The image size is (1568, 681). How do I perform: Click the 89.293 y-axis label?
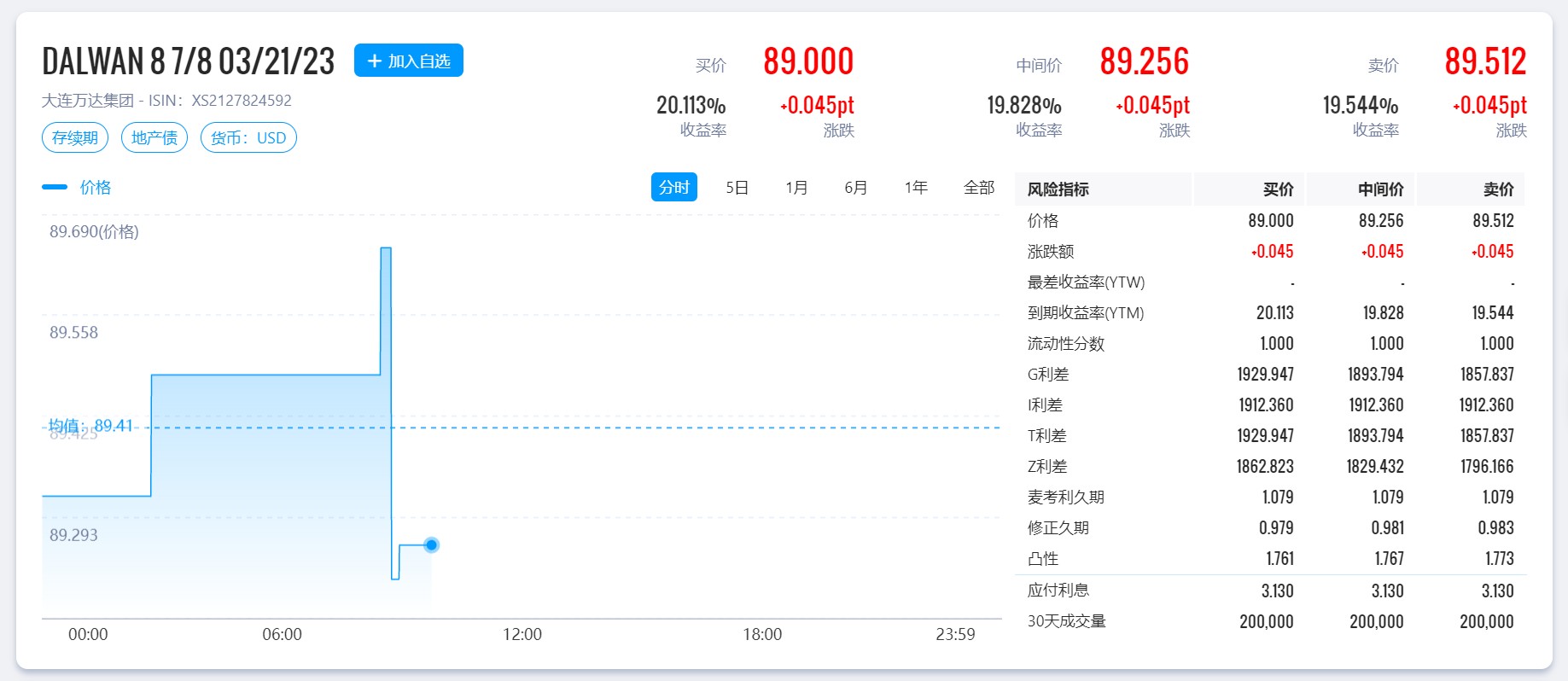(73, 535)
